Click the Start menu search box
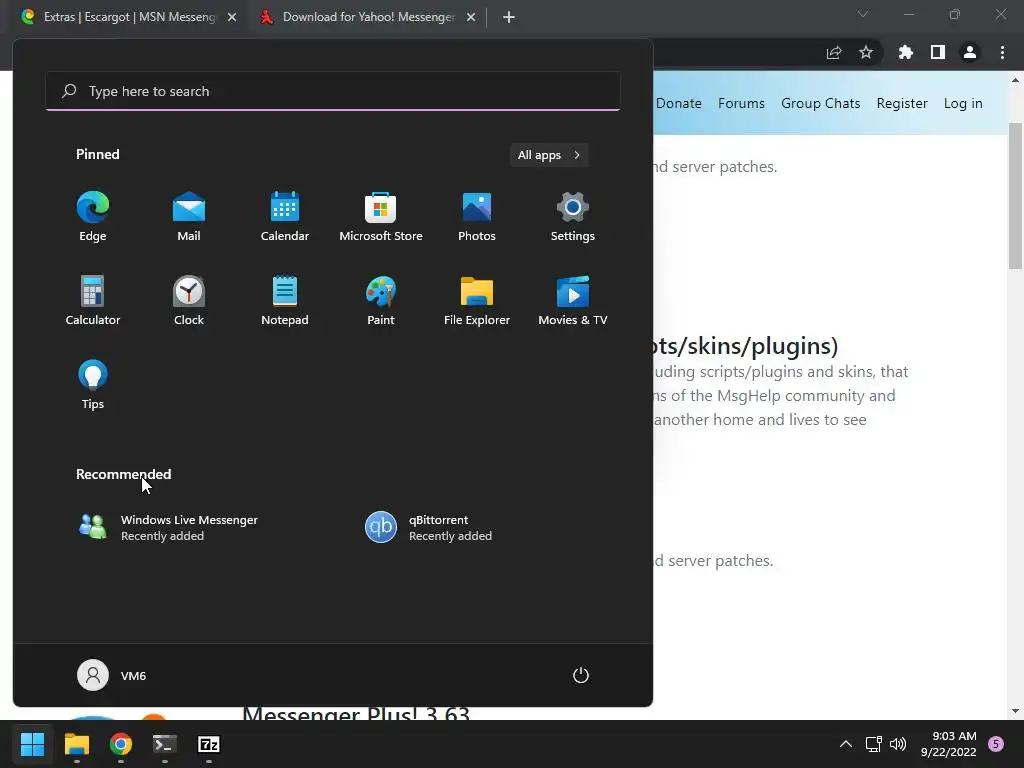1024x768 pixels. [333, 91]
